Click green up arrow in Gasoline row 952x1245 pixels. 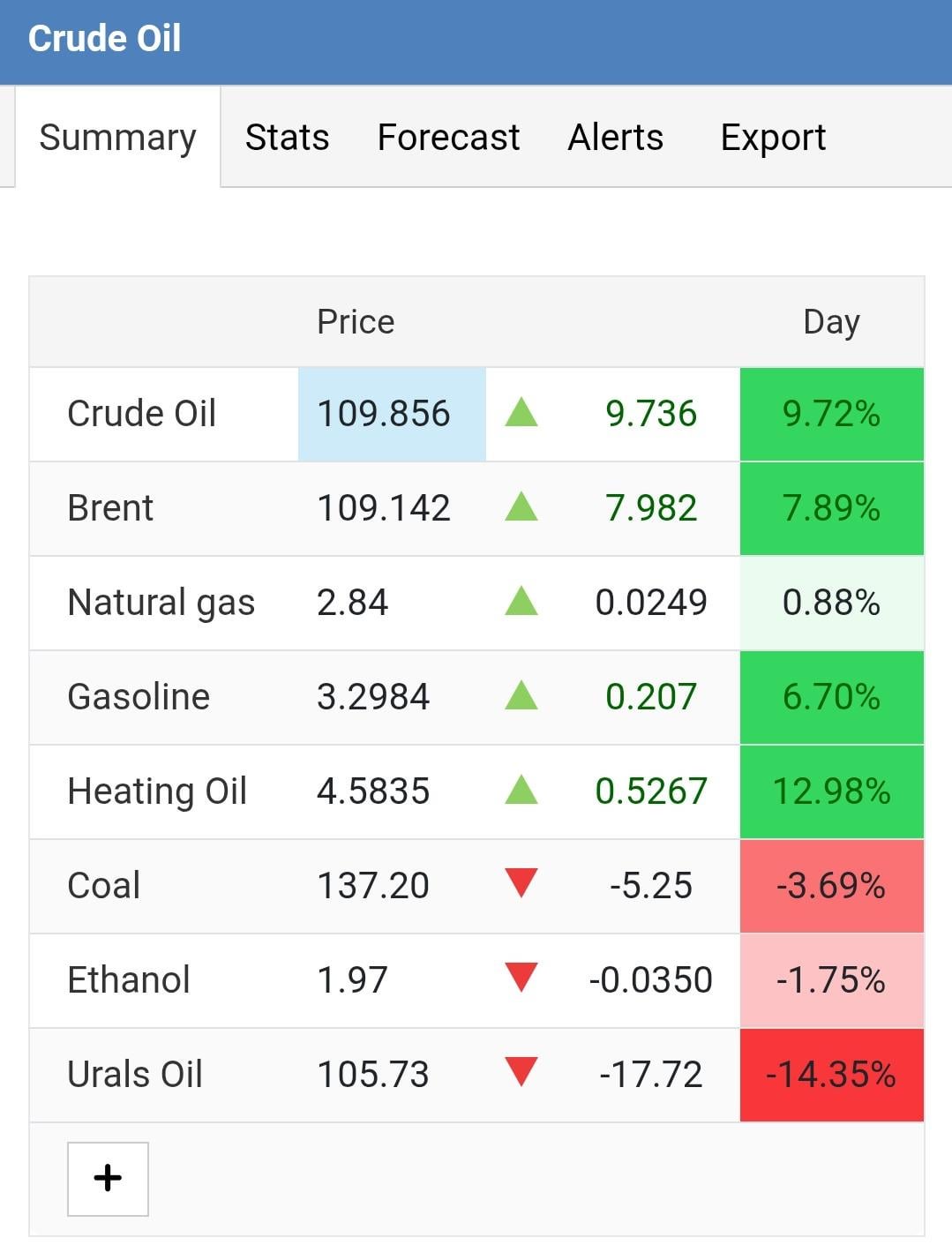click(x=521, y=696)
